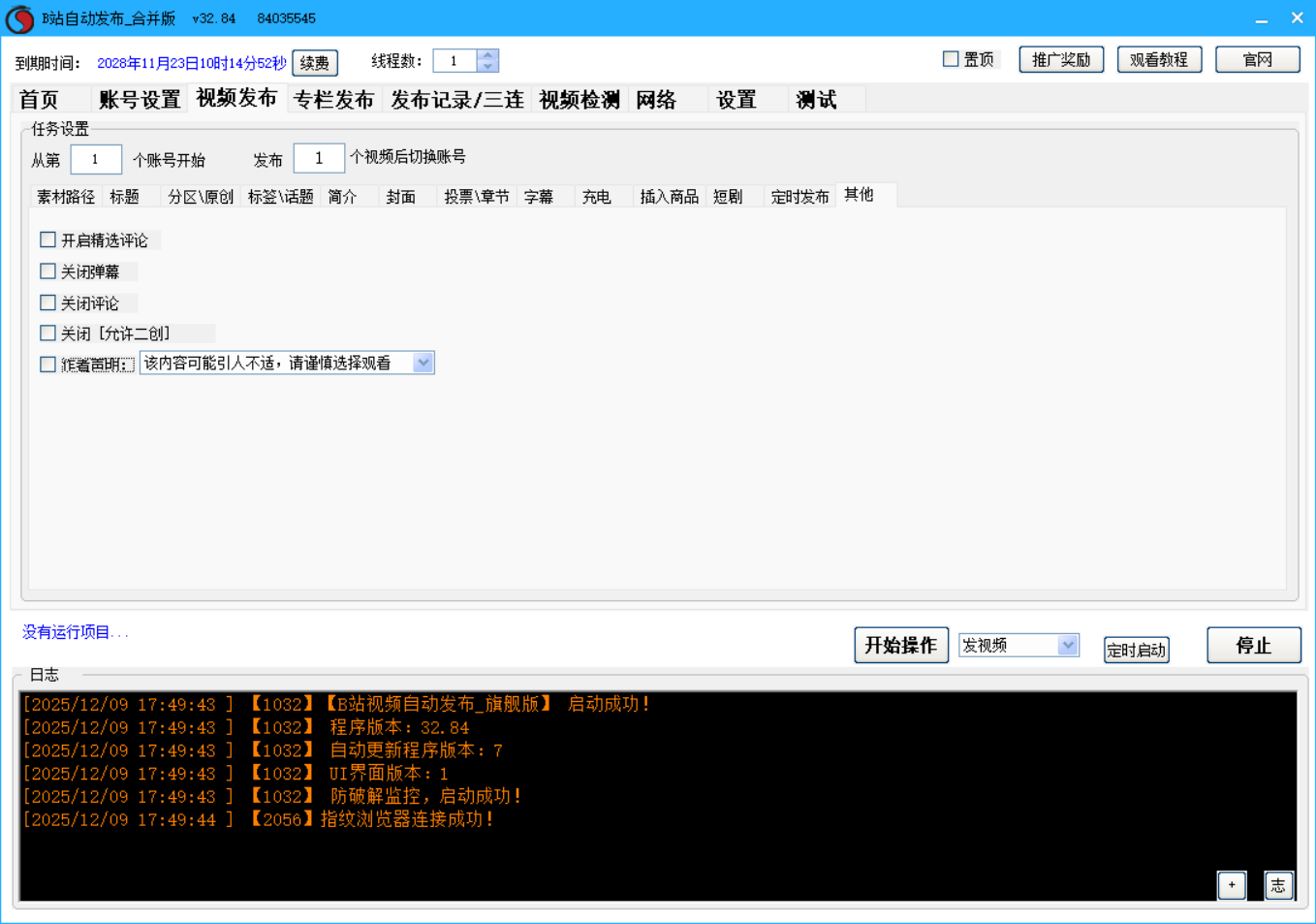The image size is (1316, 924).
Task: Open the 专栏发布 tab
Action: pyautogui.click(x=333, y=100)
